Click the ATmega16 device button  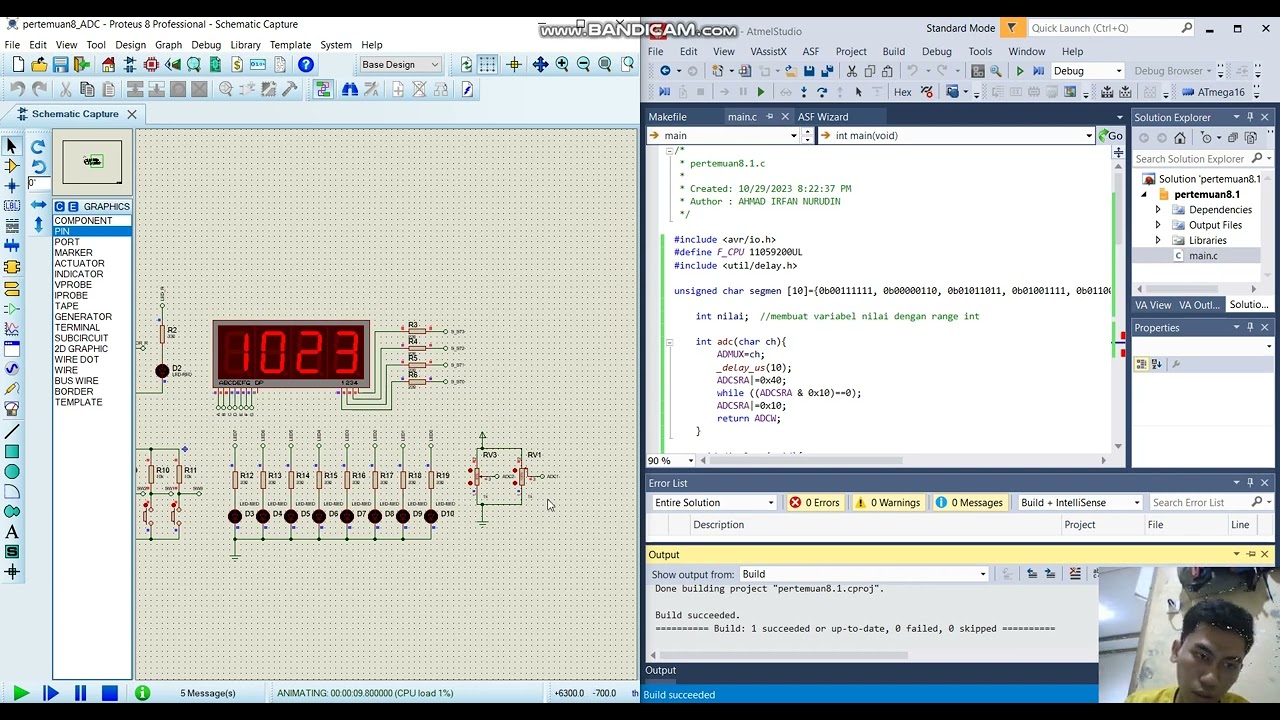(1213, 92)
